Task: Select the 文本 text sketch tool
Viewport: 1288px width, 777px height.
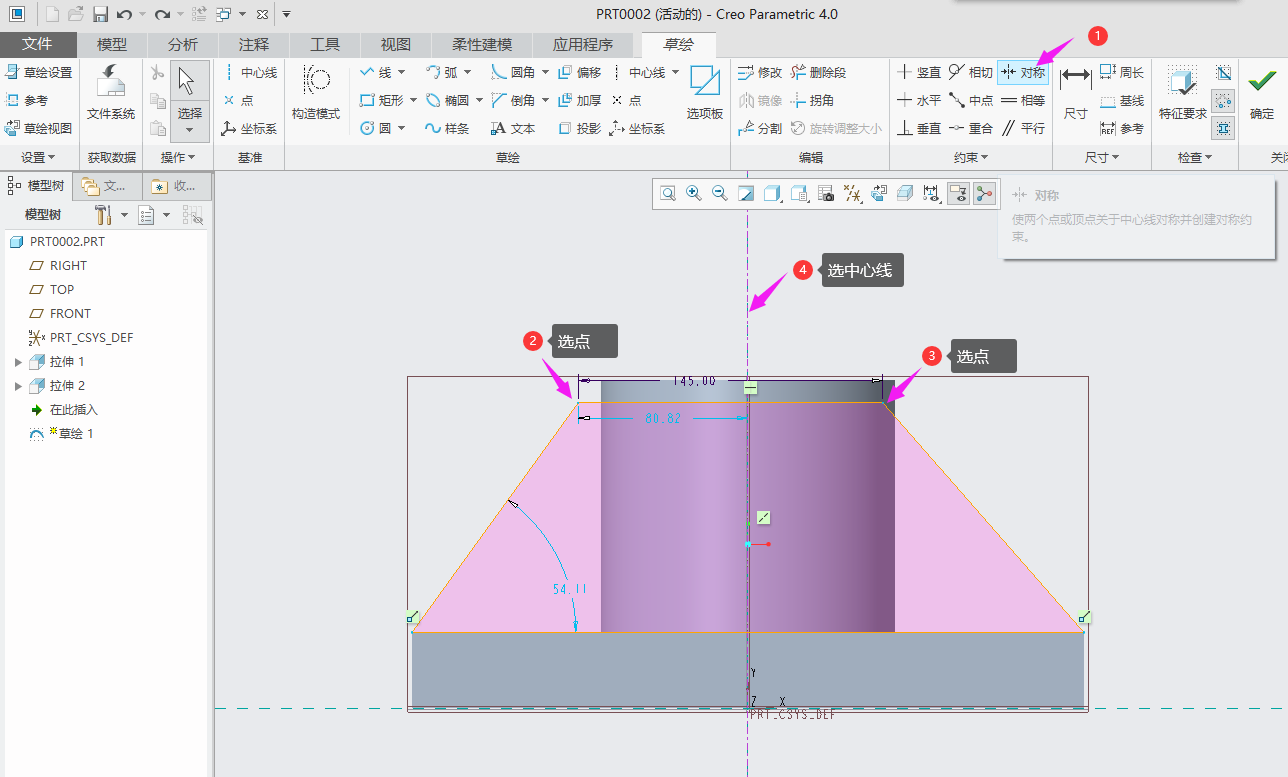Action: [513, 128]
